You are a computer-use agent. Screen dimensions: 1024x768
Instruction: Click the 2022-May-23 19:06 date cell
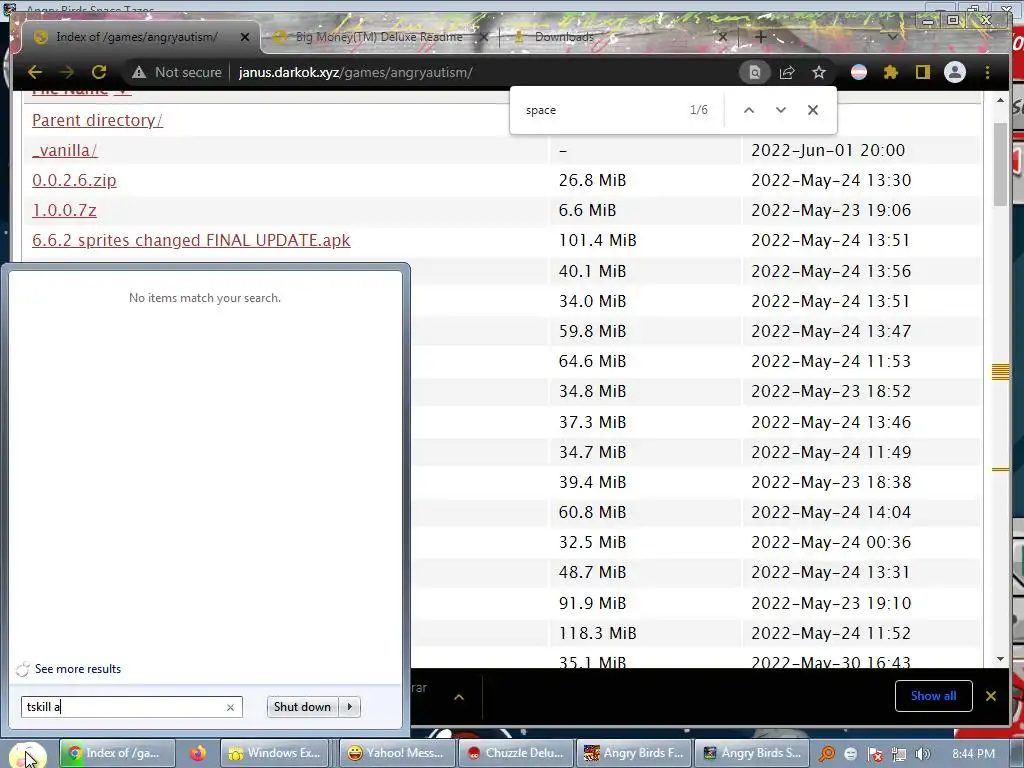831,210
